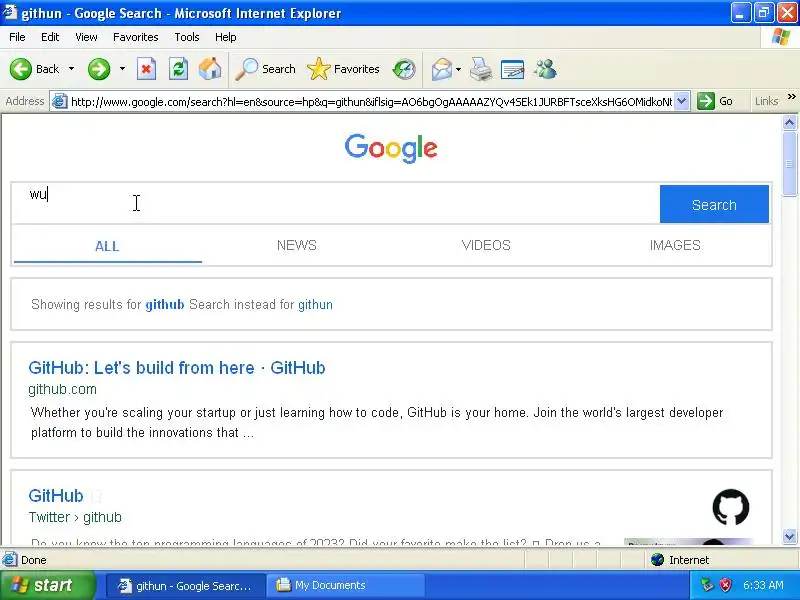Select the ALL results tab
Screen dimensions: 800x600
click(x=107, y=246)
